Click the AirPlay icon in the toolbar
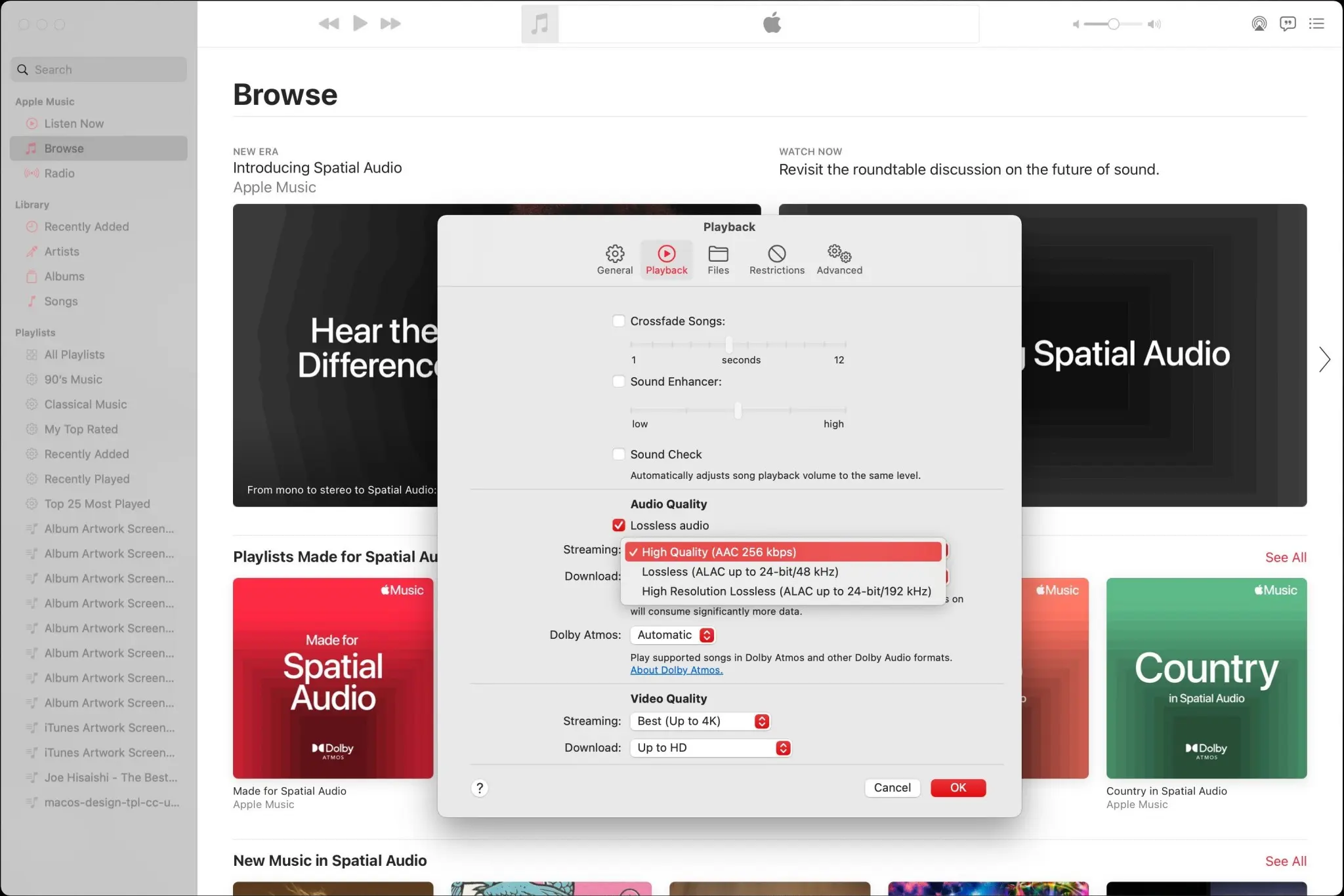 click(1259, 24)
